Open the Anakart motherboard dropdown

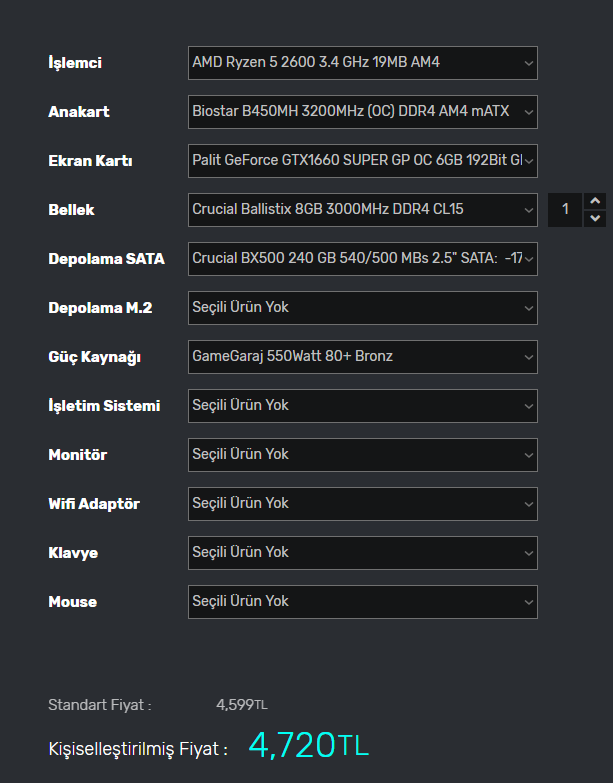coord(362,112)
